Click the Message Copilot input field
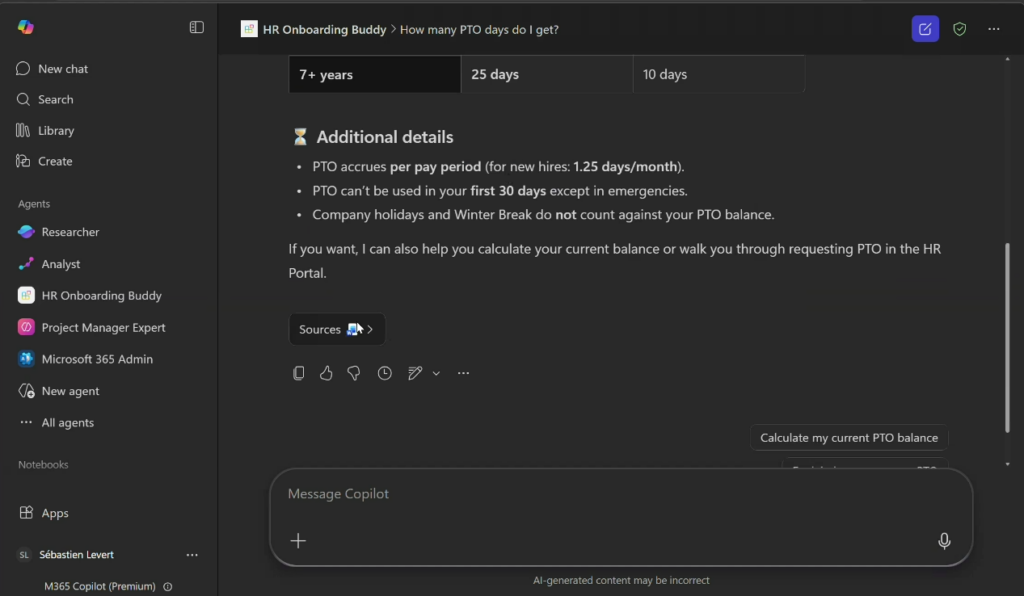This screenshot has width=1024, height=596. pos(600,494)
